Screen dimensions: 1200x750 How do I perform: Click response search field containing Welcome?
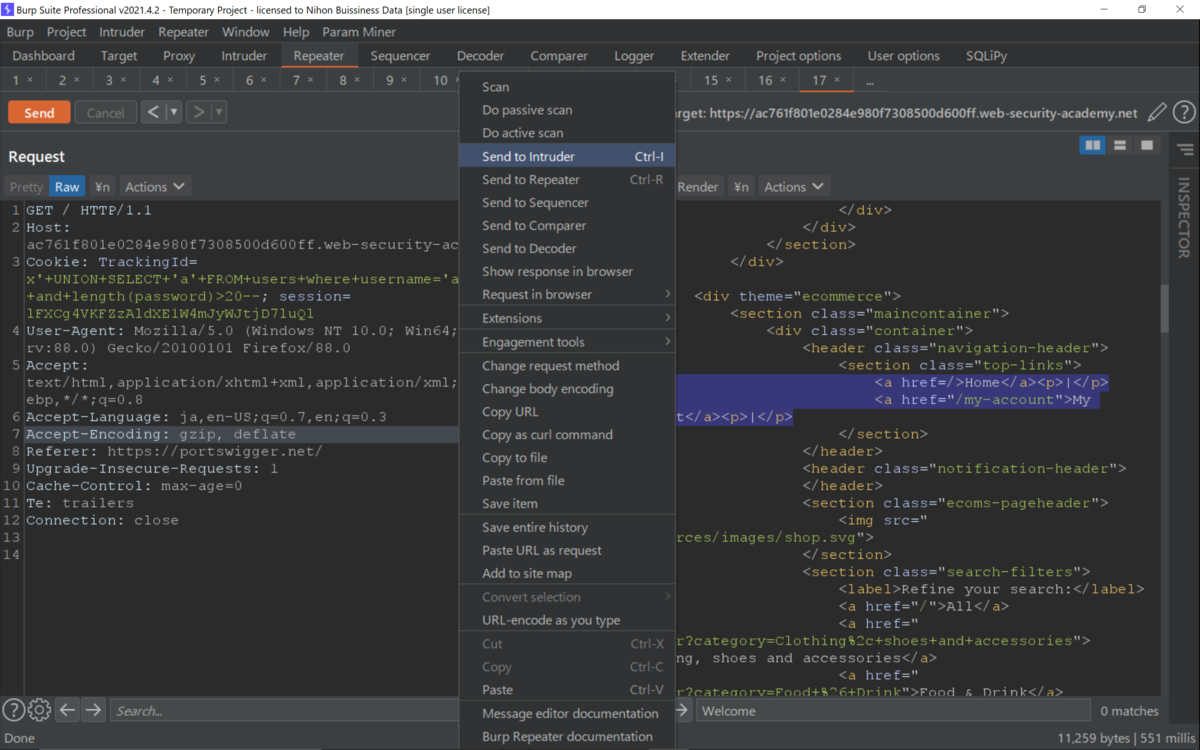(893, 711)
